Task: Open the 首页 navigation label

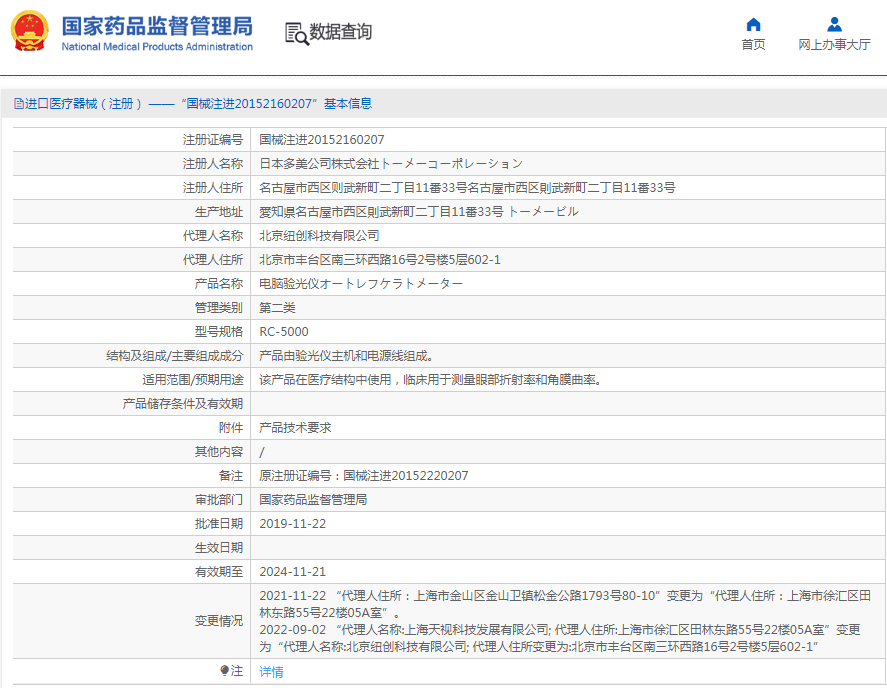Action: pyautogui.click(x=753, y=45)
